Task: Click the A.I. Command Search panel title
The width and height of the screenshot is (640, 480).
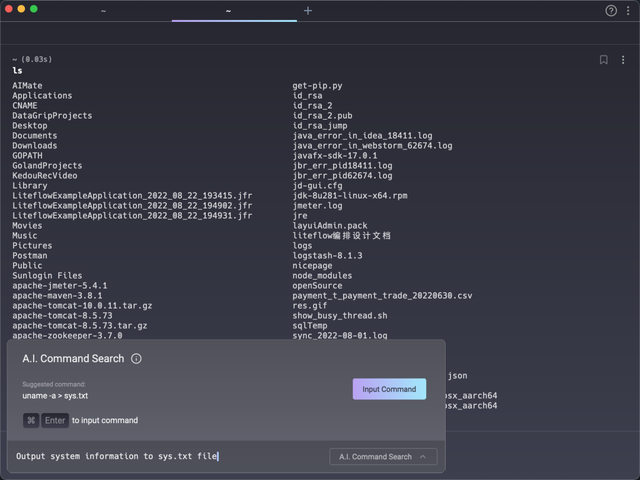Action: pos(73,359)
